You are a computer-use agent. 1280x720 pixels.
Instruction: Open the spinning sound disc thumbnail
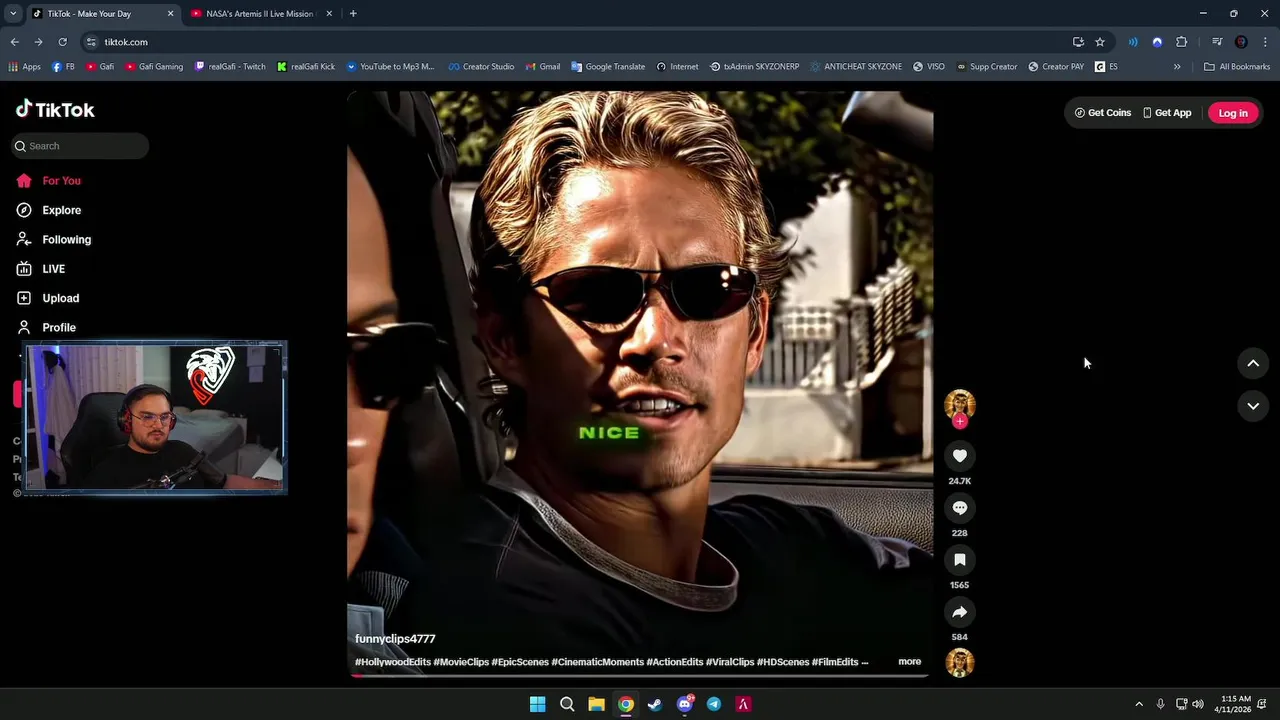coord(960,663)
